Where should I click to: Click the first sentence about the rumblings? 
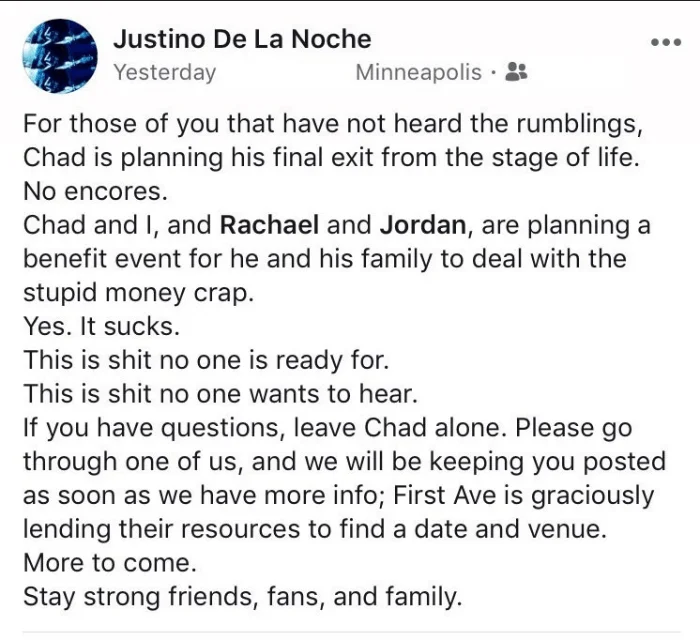pos(333,124)
